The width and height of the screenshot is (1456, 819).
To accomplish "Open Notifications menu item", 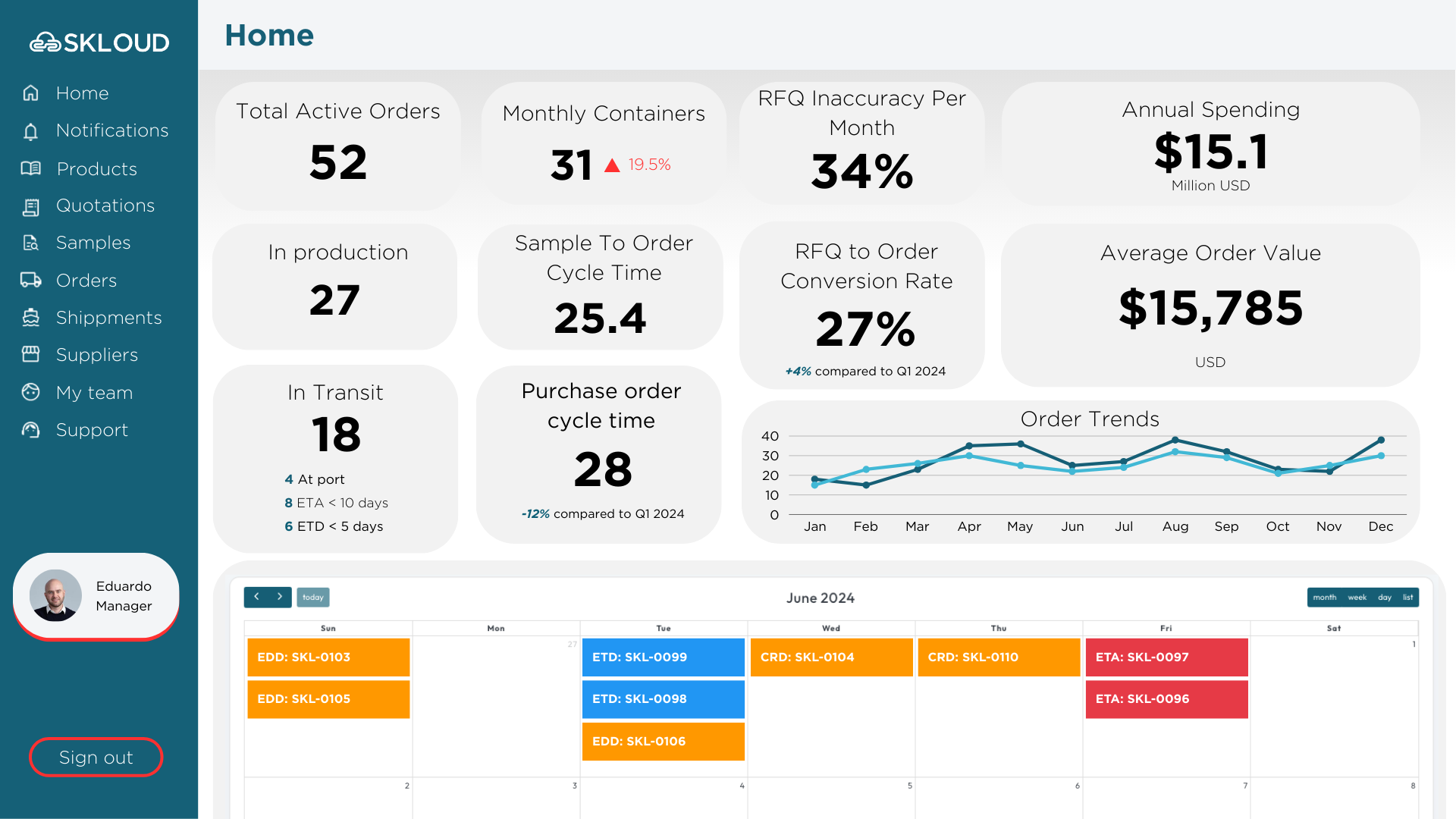I will [112, 130].
